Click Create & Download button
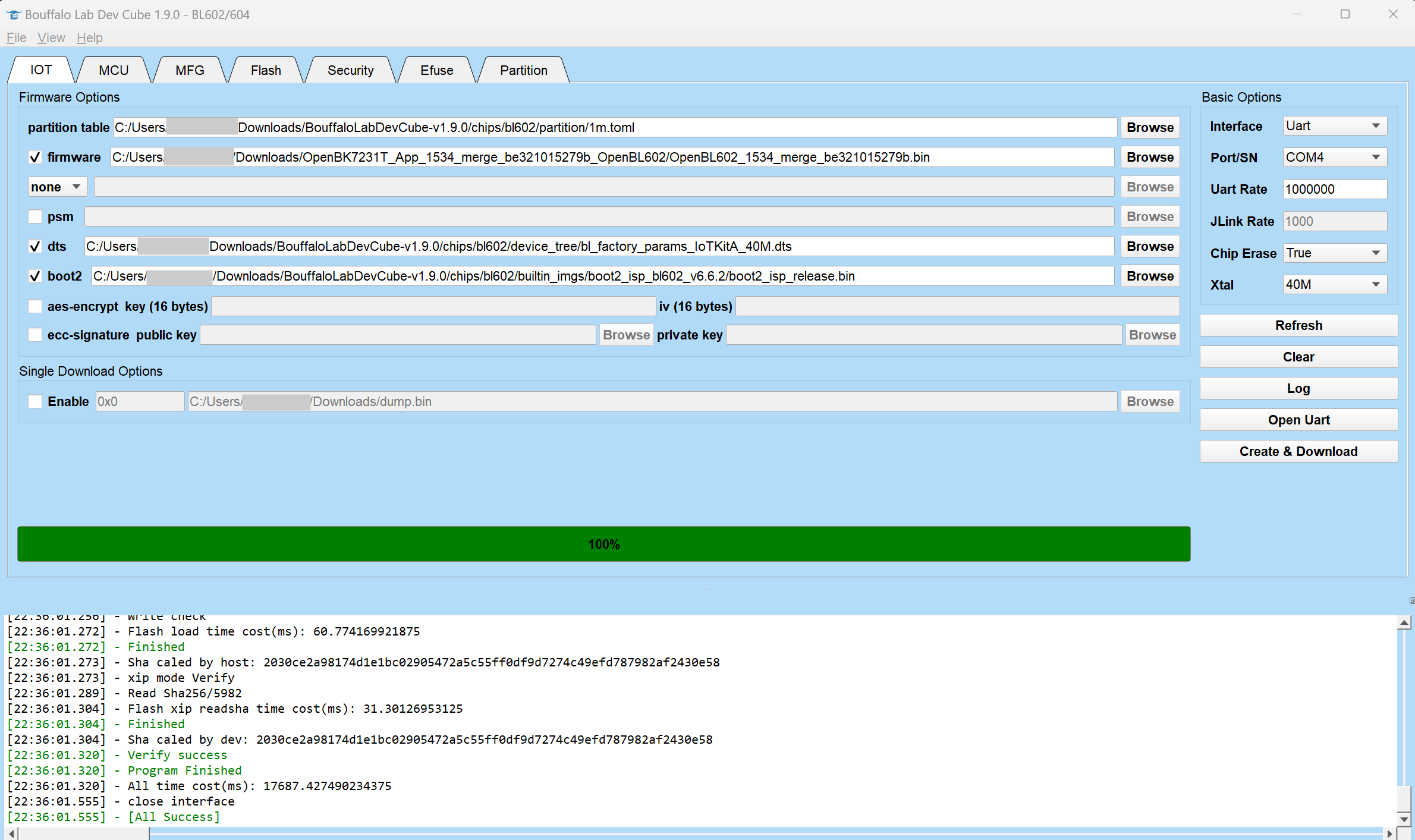 click(1298, 451)
